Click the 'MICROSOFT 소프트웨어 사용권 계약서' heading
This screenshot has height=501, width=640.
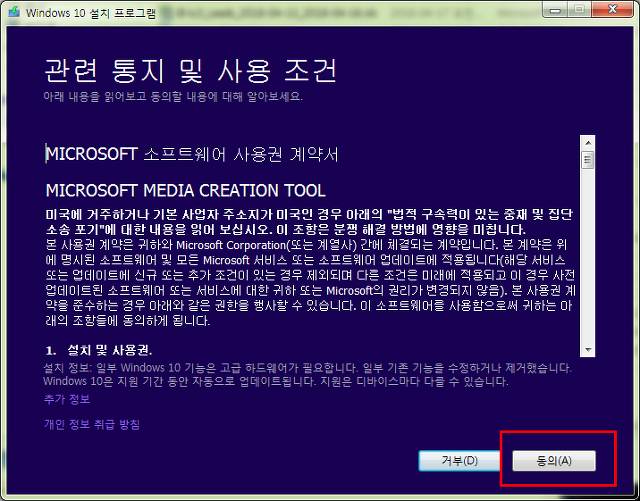(192, 154)
